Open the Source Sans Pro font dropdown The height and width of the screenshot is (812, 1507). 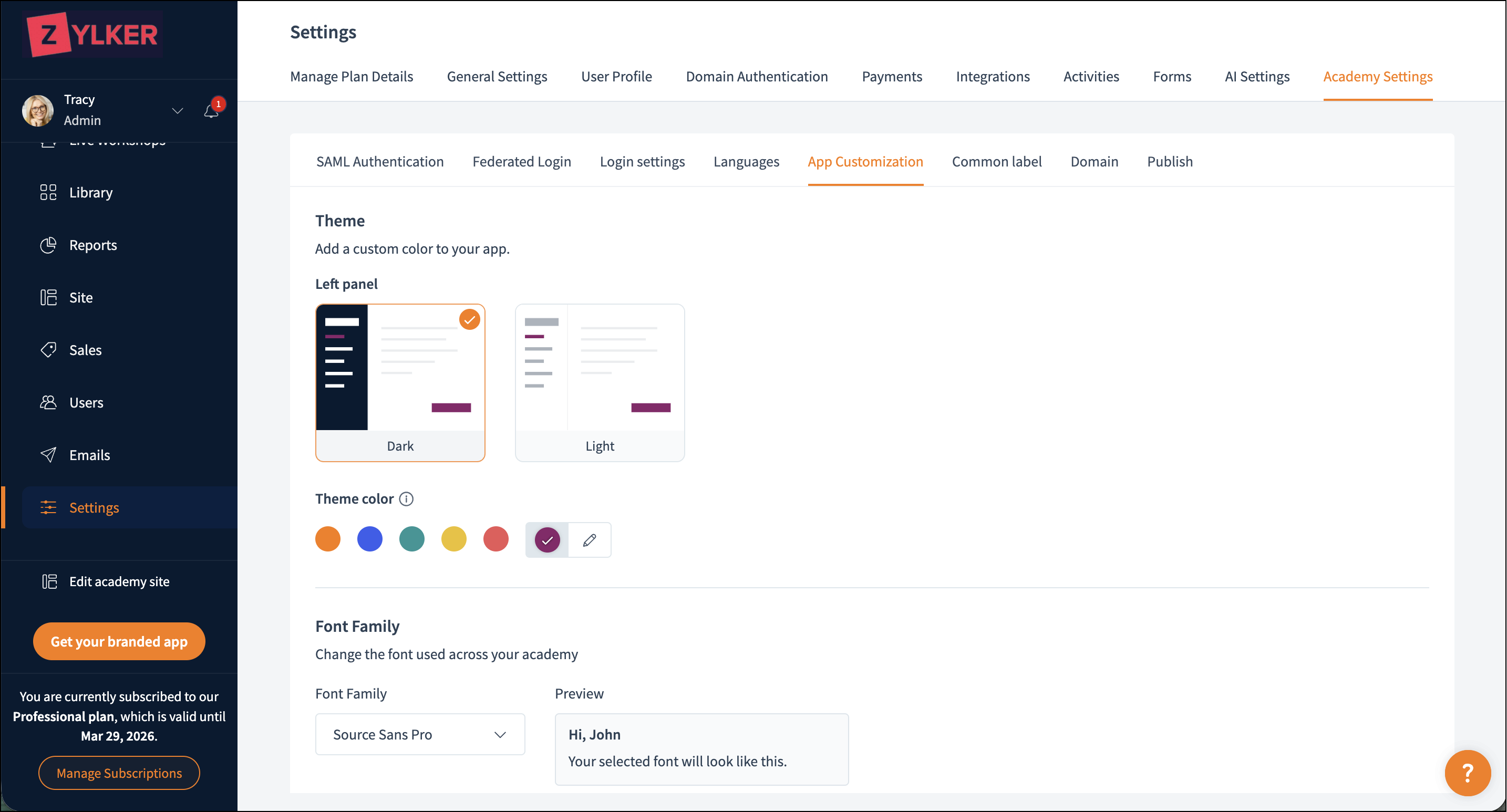[x=419, y=734]
